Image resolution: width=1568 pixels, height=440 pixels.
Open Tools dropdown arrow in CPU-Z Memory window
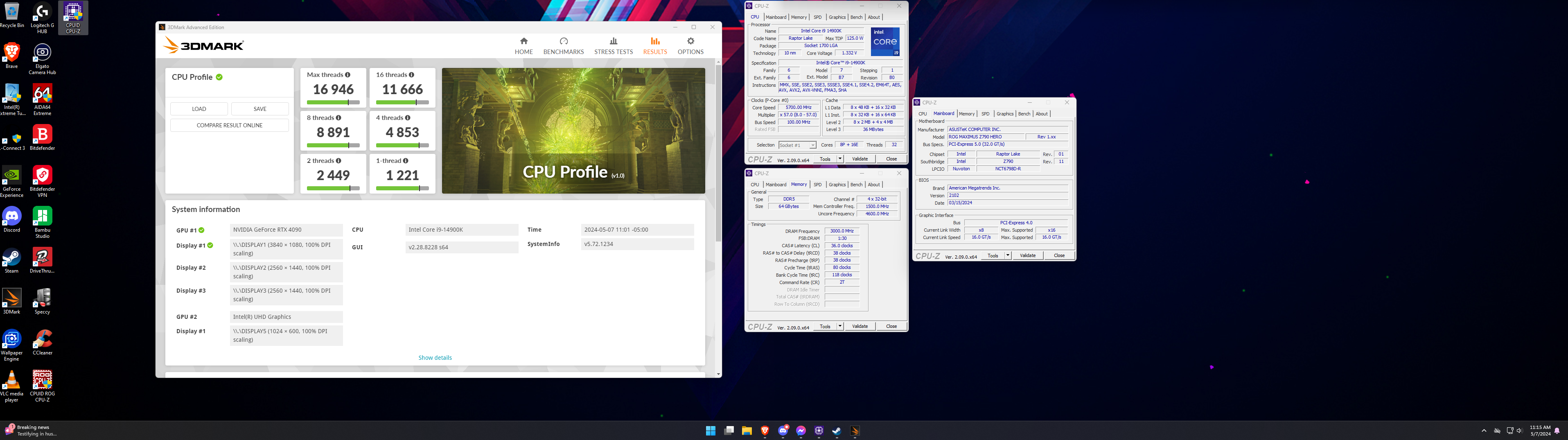click(x=840, y=326)
